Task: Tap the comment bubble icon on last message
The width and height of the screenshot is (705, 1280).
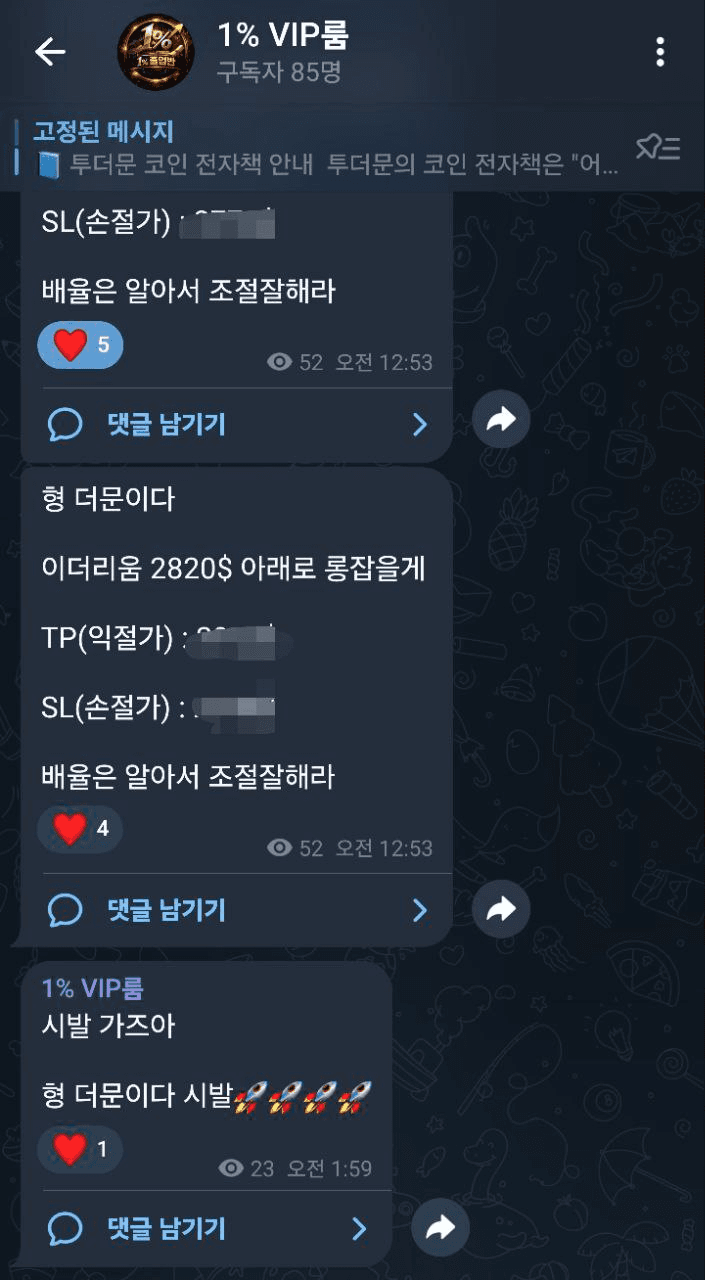Action: (65, 1228)
